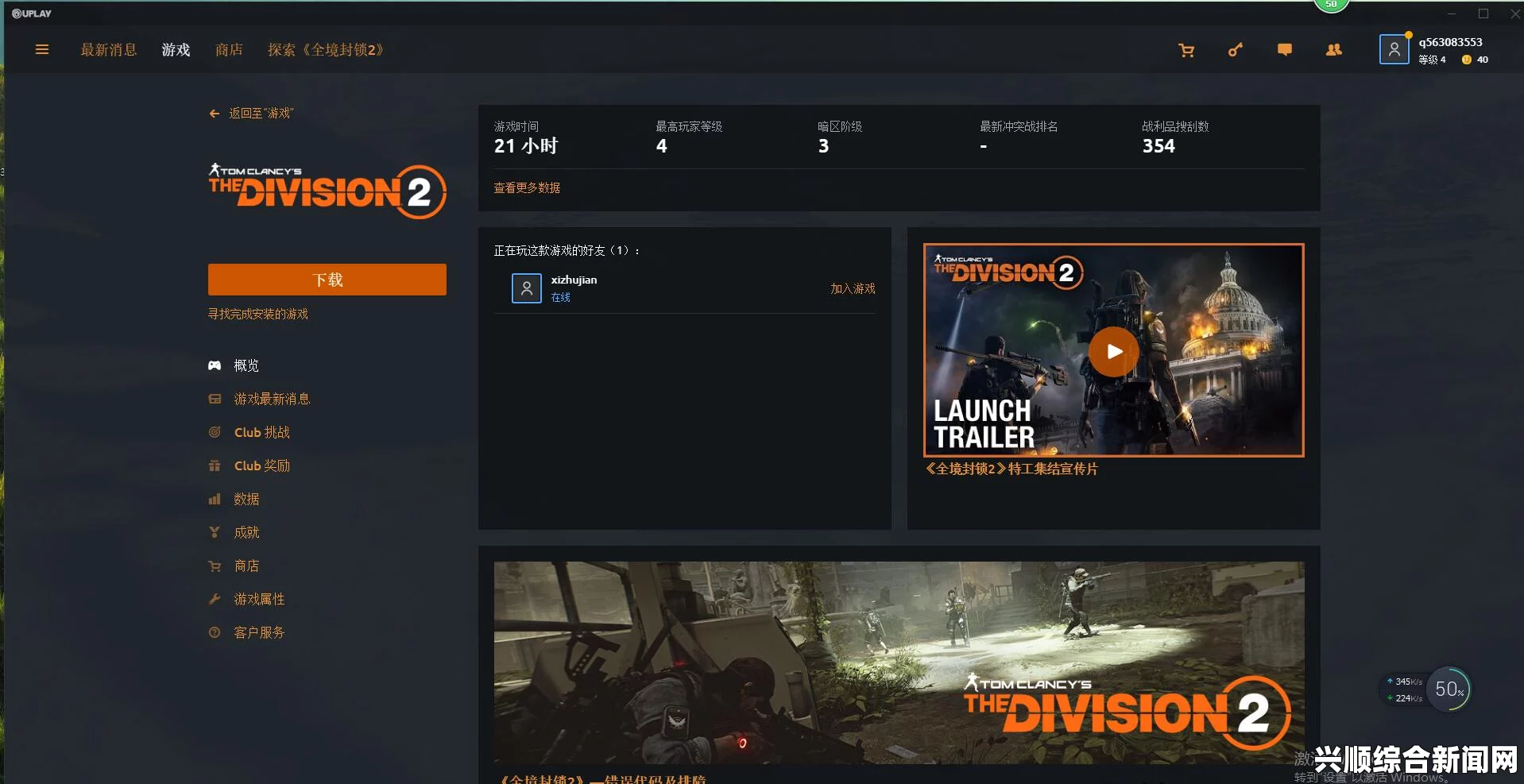
Task: Click the Club rewards gift icon
Action: 215,465
